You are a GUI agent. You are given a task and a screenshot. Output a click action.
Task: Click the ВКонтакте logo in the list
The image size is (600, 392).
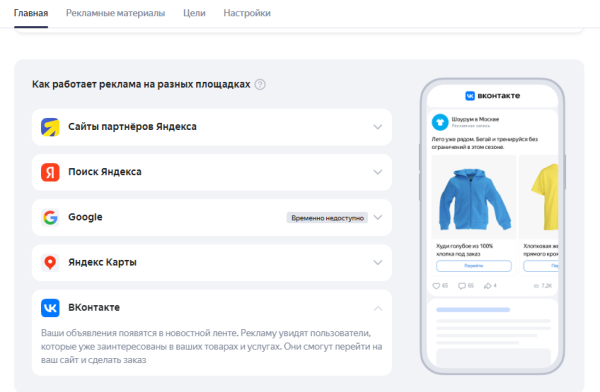click(x=50, y=308)
